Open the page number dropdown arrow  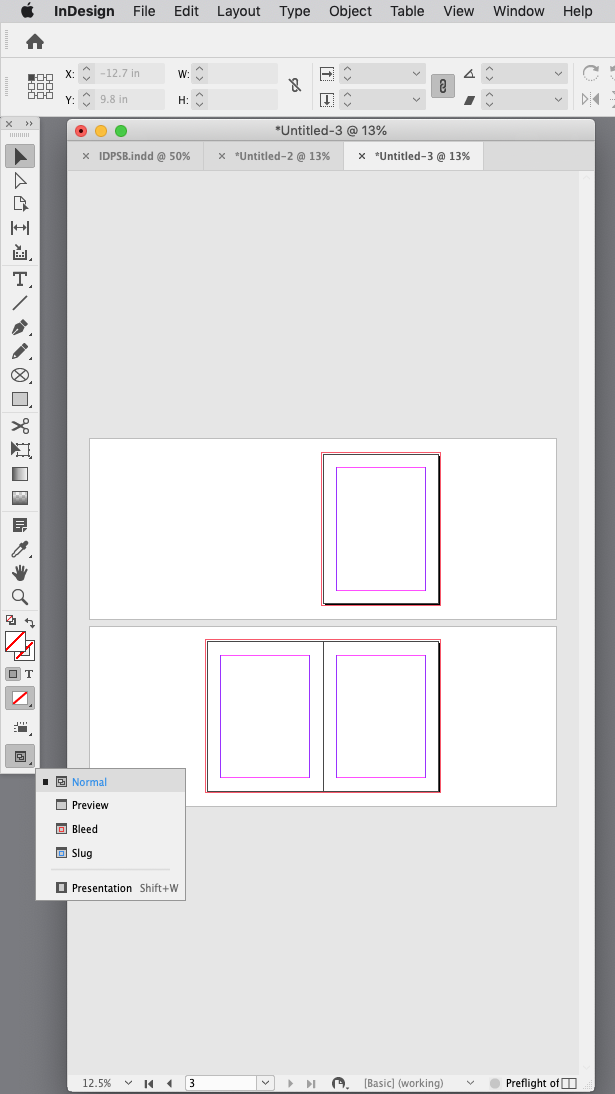click(x=266, y=1083)
